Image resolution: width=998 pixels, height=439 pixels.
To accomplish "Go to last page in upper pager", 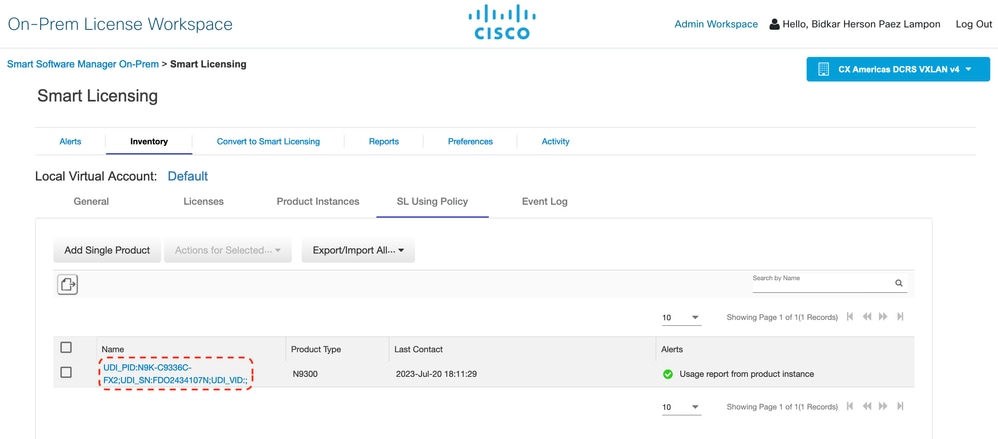I will tap(900, 317).
